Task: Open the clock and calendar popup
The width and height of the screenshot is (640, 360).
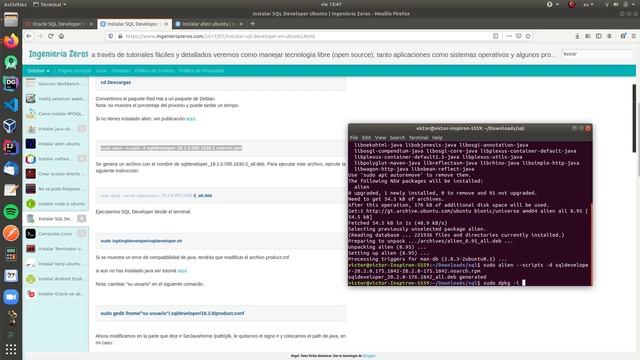Action: pos(331,4)
